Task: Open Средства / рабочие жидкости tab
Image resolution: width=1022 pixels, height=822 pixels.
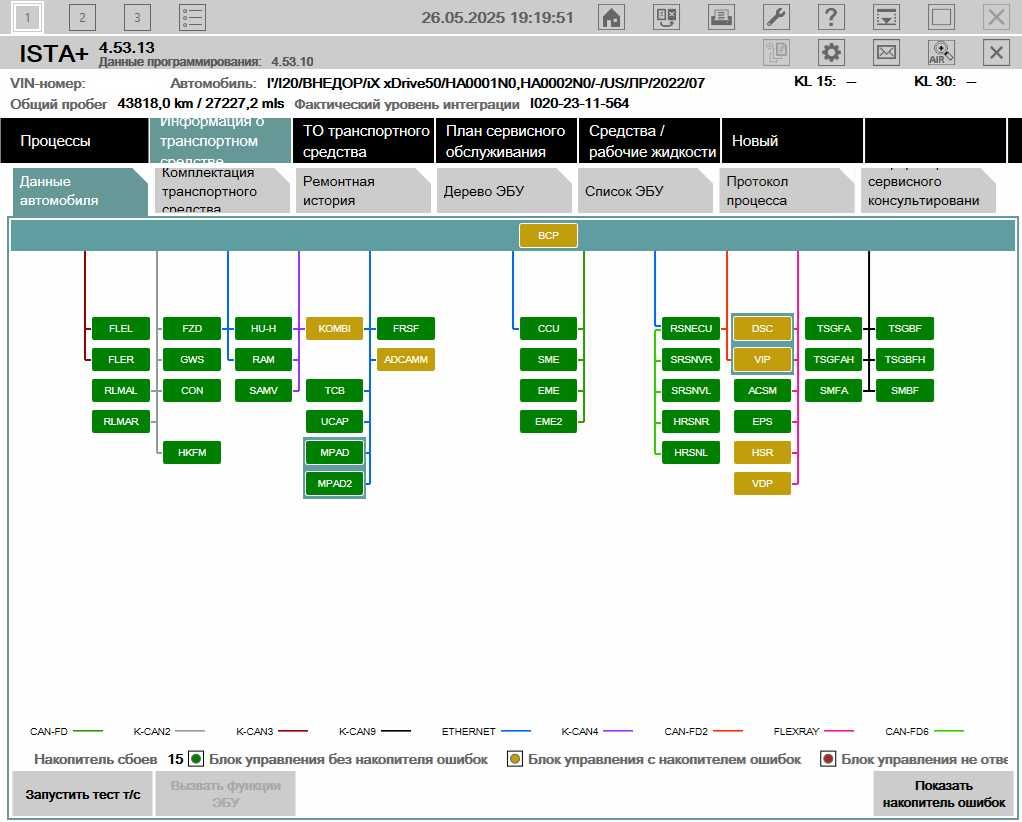Action: click(x=649, y=141)
